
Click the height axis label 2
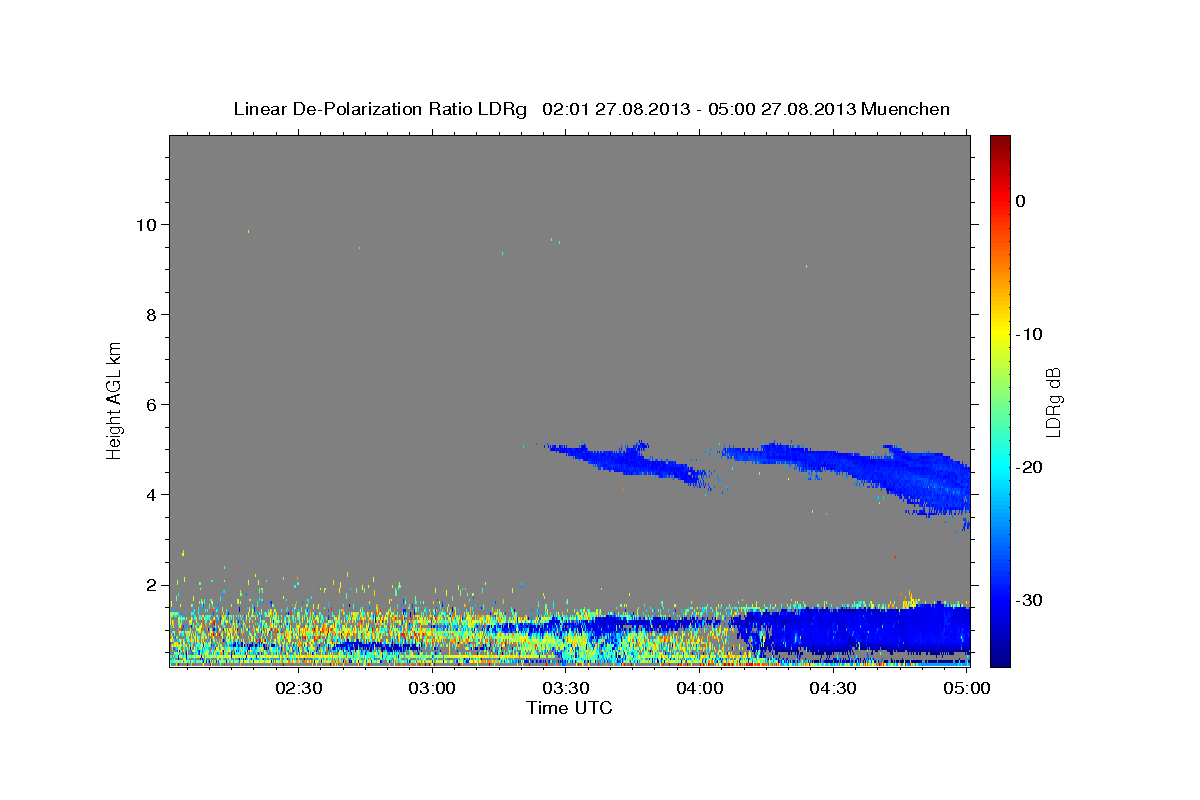click(153, 584)
